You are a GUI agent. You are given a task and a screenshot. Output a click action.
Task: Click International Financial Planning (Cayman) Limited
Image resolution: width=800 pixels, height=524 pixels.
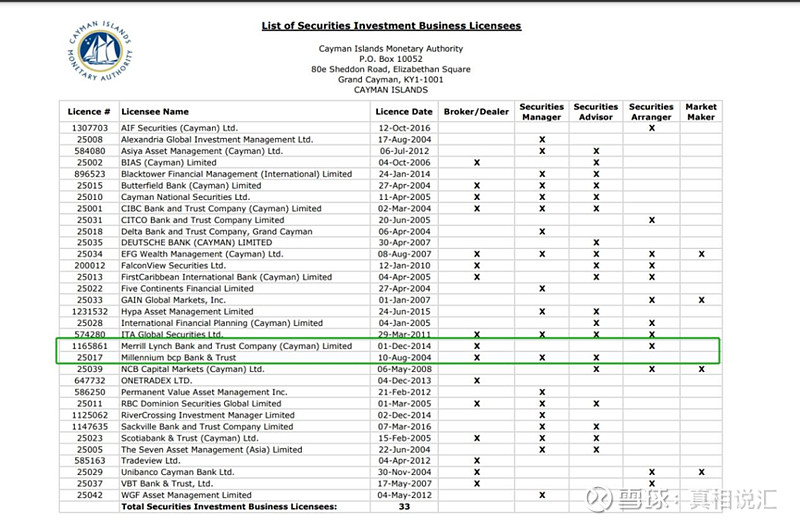pyautogui.click(x=222, y=323)
